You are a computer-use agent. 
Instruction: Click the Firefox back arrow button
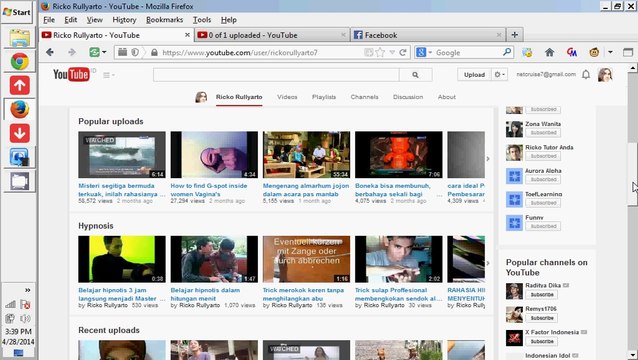point(50,52)
